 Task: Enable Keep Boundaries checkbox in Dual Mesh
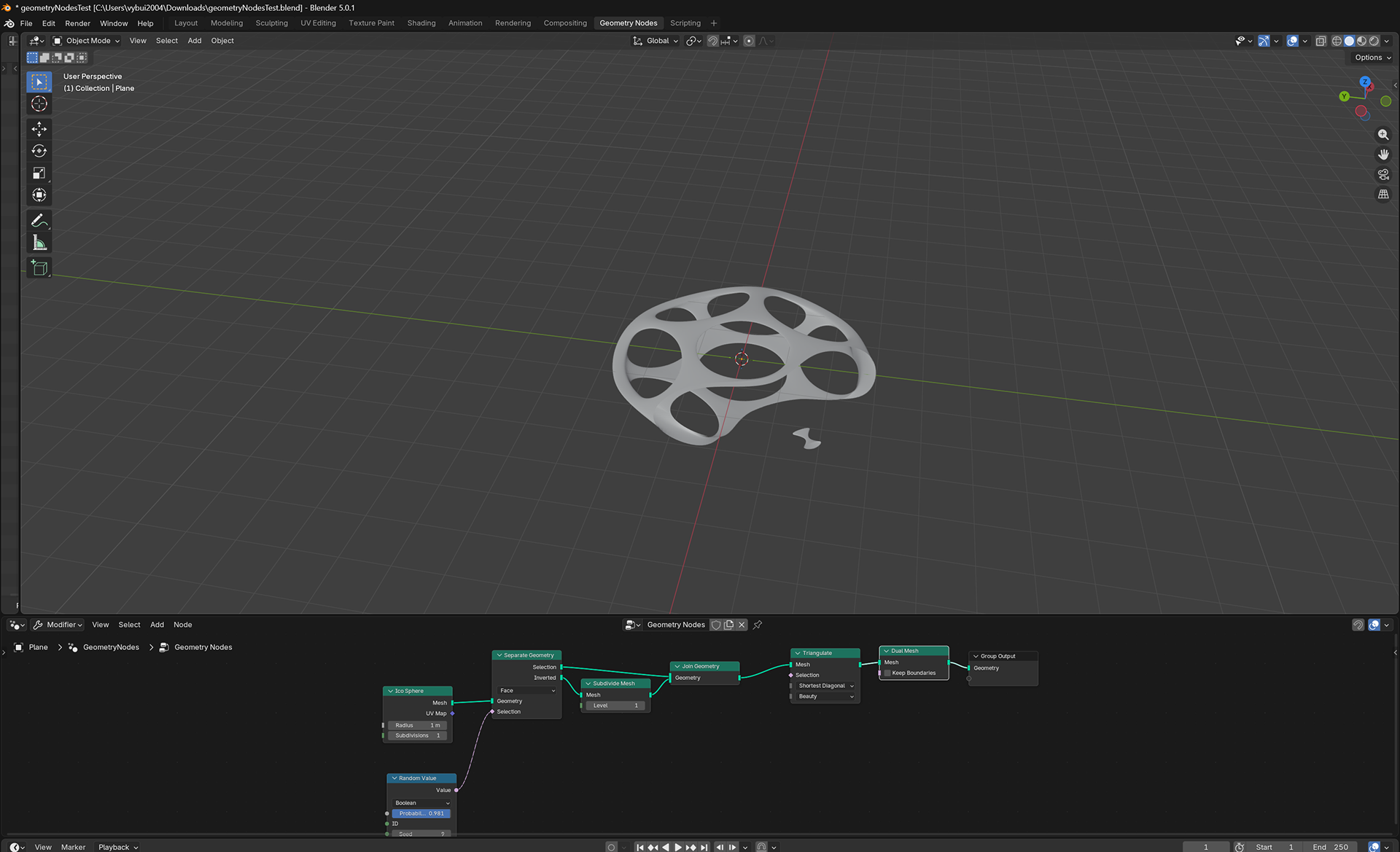(x=887, y=673)
